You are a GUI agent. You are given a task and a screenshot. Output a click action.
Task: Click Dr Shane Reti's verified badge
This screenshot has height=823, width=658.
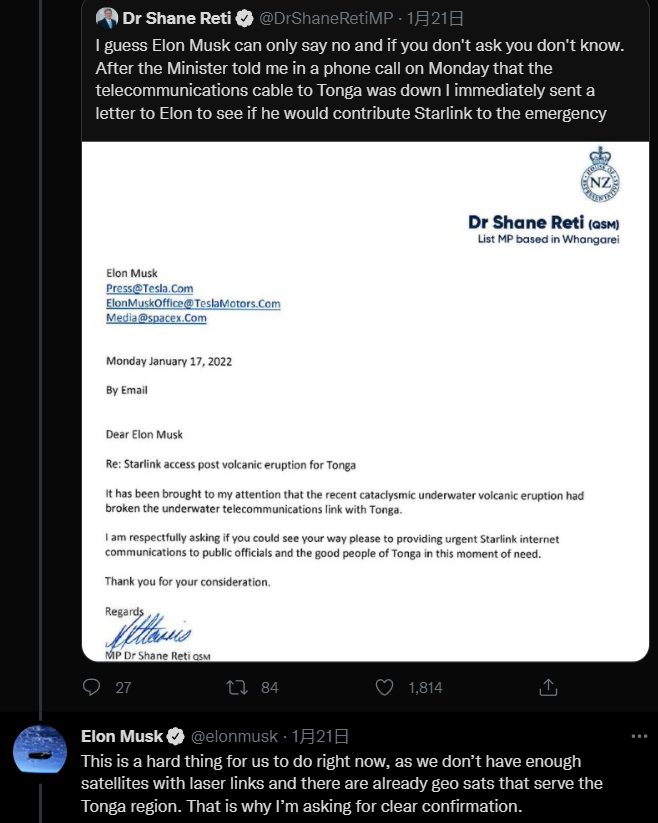click(x=243, y=18)
